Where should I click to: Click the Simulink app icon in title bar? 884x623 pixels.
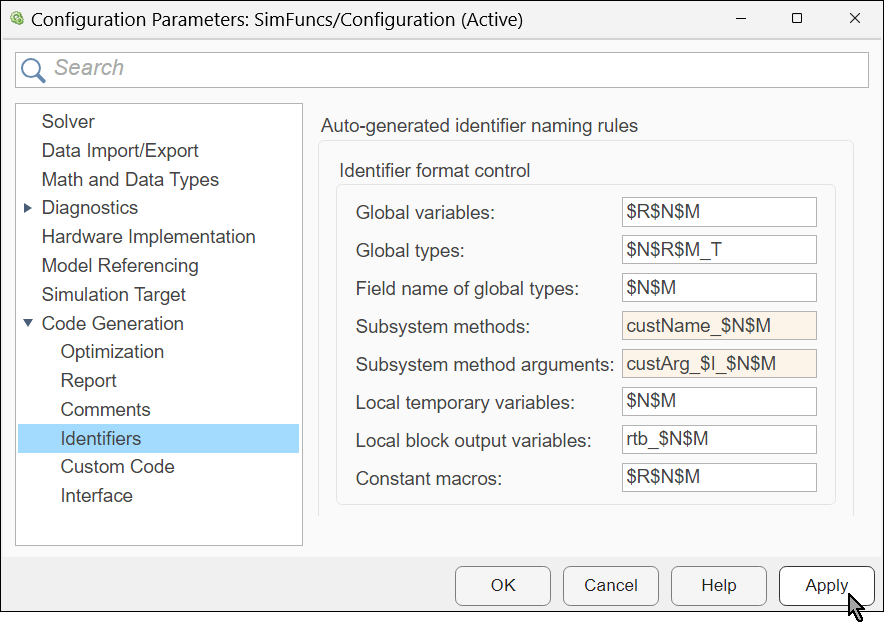coord(16,18)
